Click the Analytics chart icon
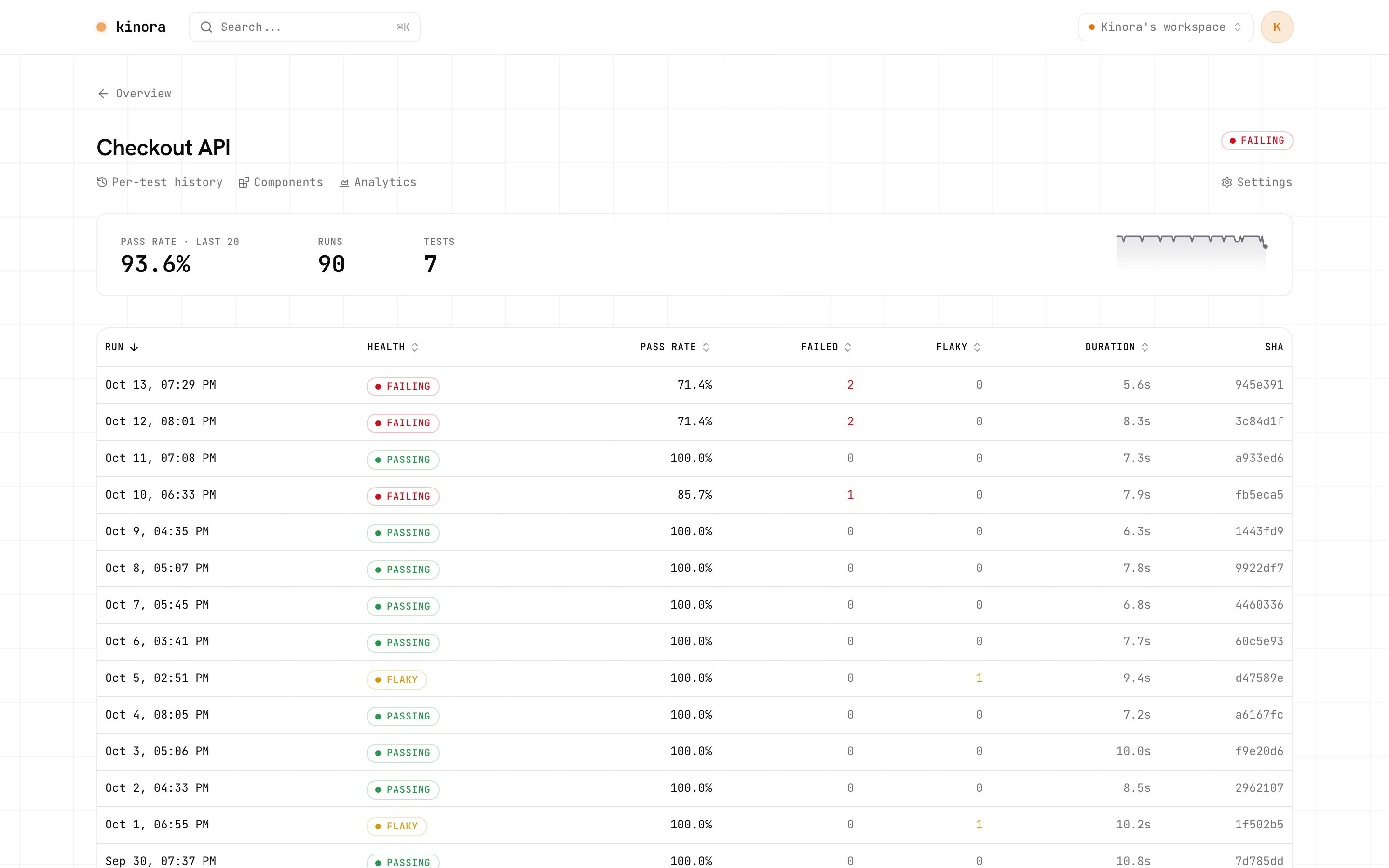This screenshot has width=1389, height=868. coord(344,183)
